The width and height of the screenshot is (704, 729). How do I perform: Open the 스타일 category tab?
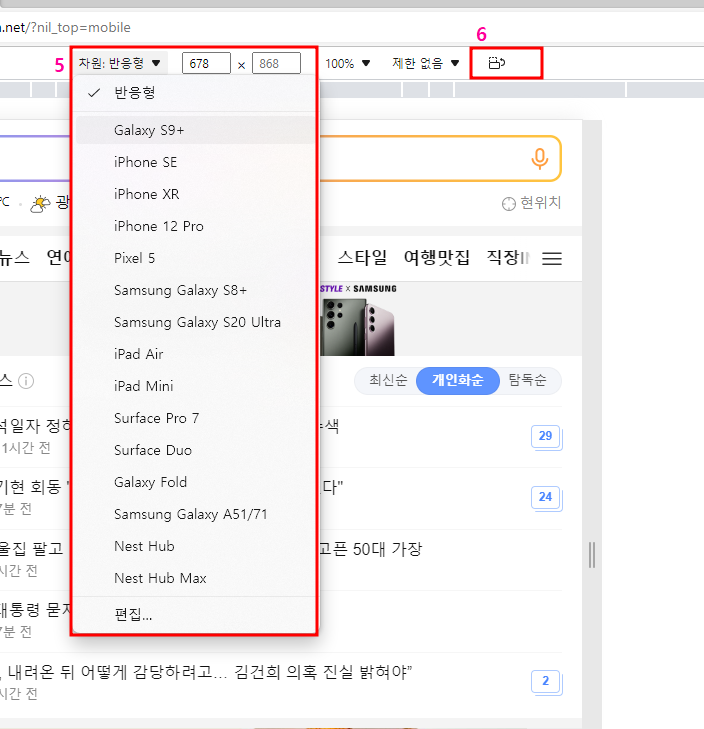point(362,258)
